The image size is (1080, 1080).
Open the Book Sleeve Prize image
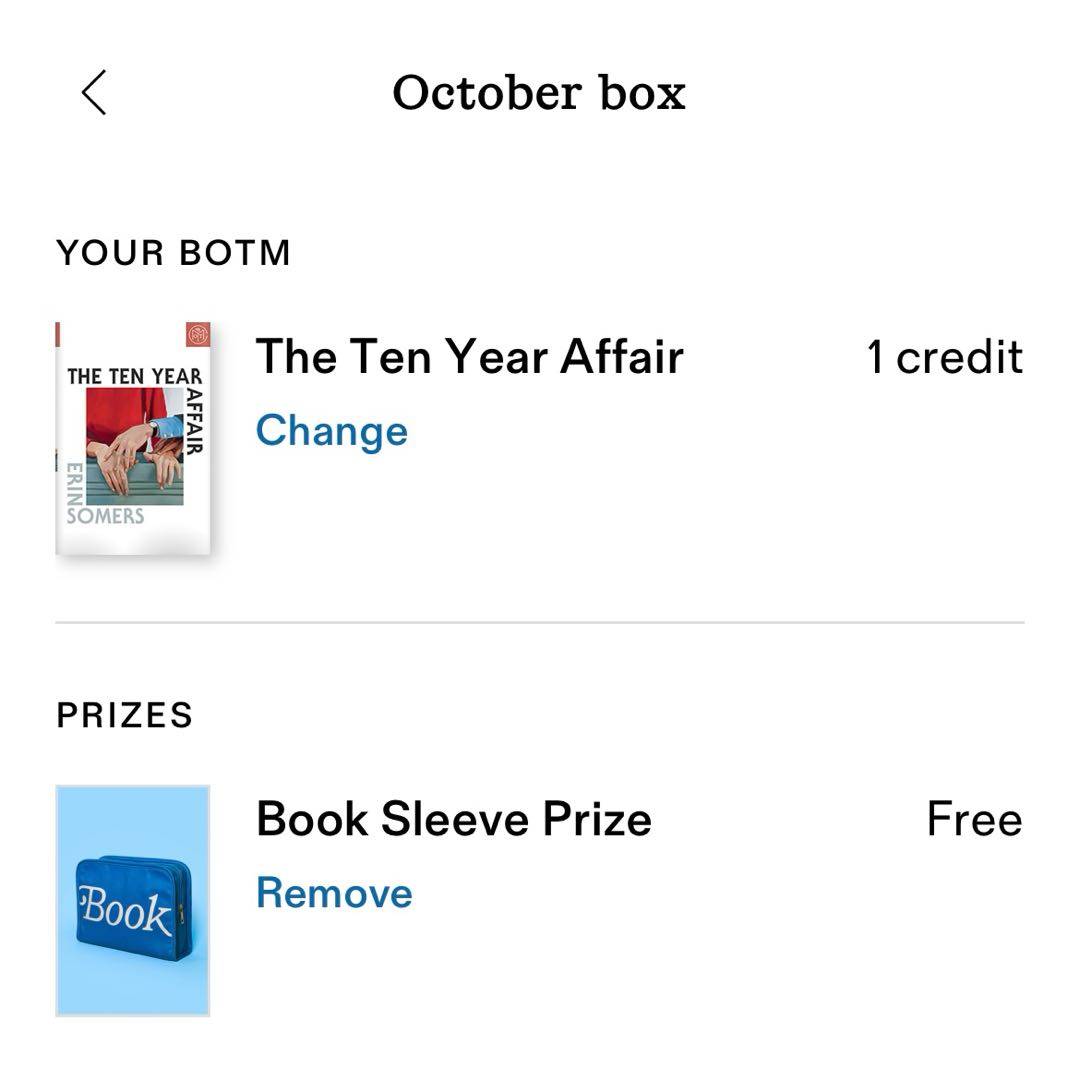coord(133,900)
